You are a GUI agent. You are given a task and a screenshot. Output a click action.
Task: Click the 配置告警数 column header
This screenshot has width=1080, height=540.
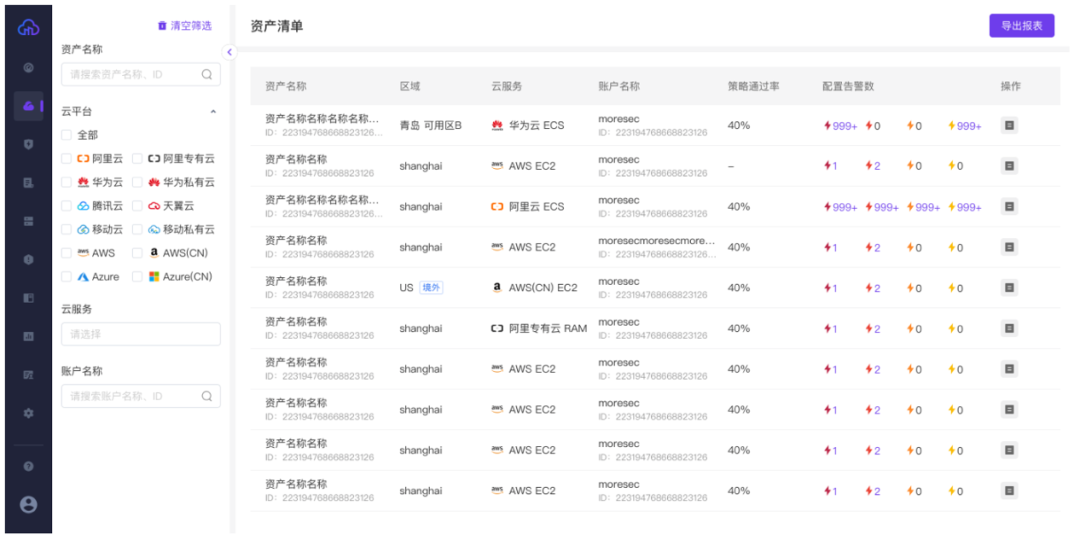click(849, 86)
